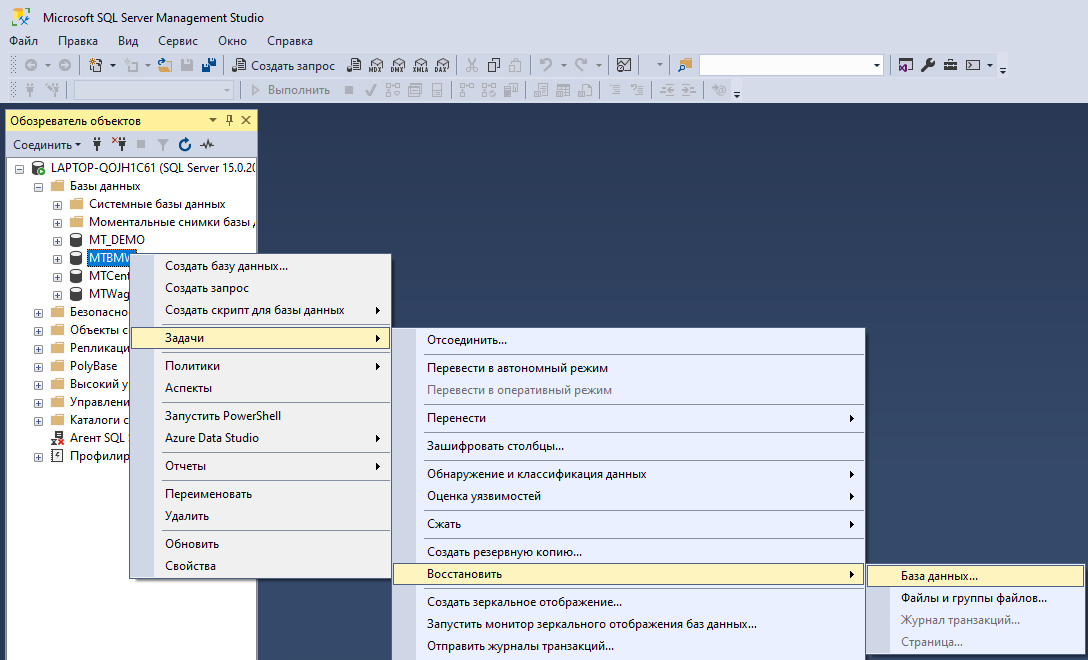The height and width of the screenshot is (660, 1088).
Task: Select Файлы и группы файлов... option
Action: coord(973,598)
